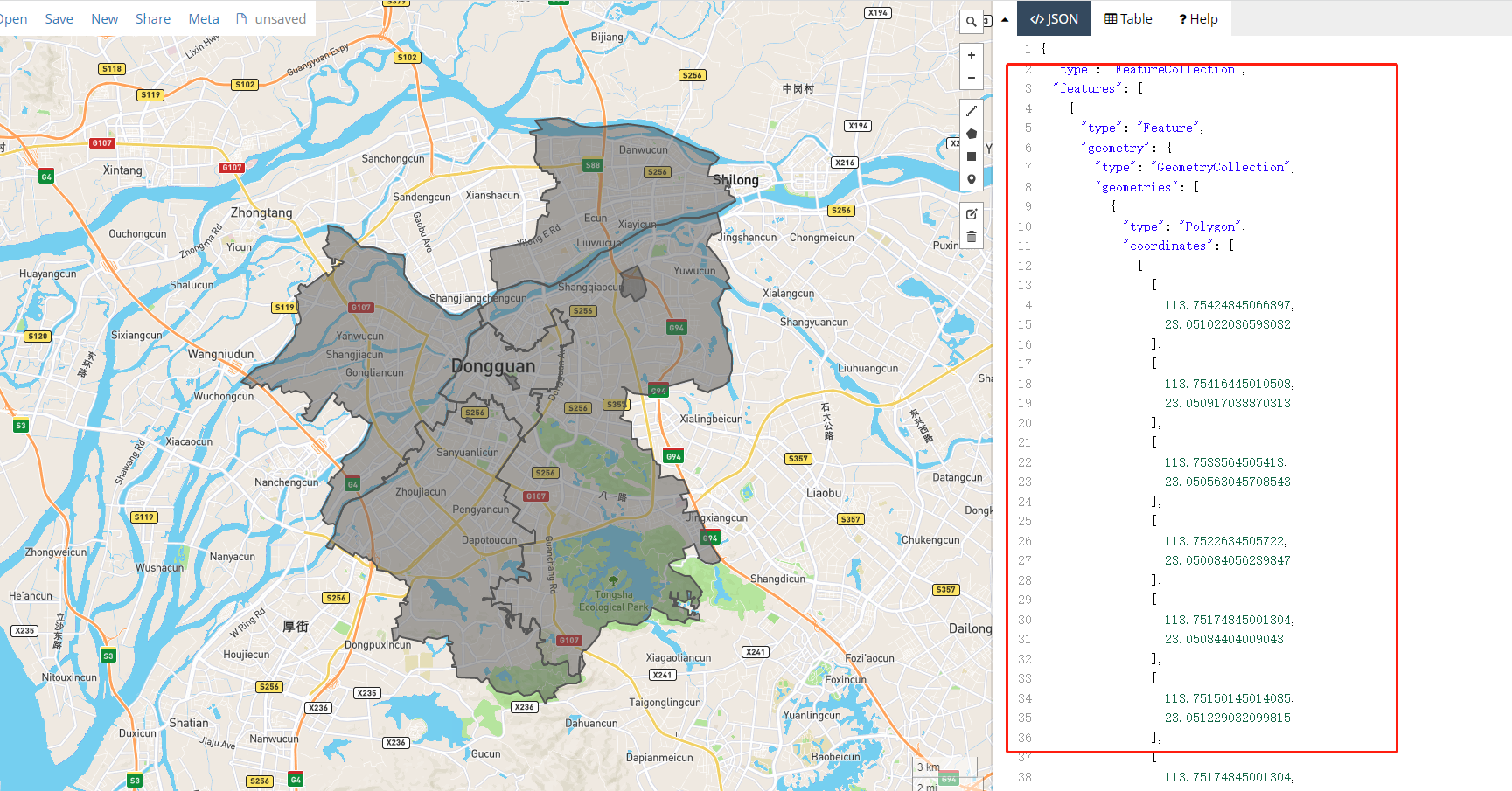Click the latitude value 23.051022036593032

(1228, 324)
